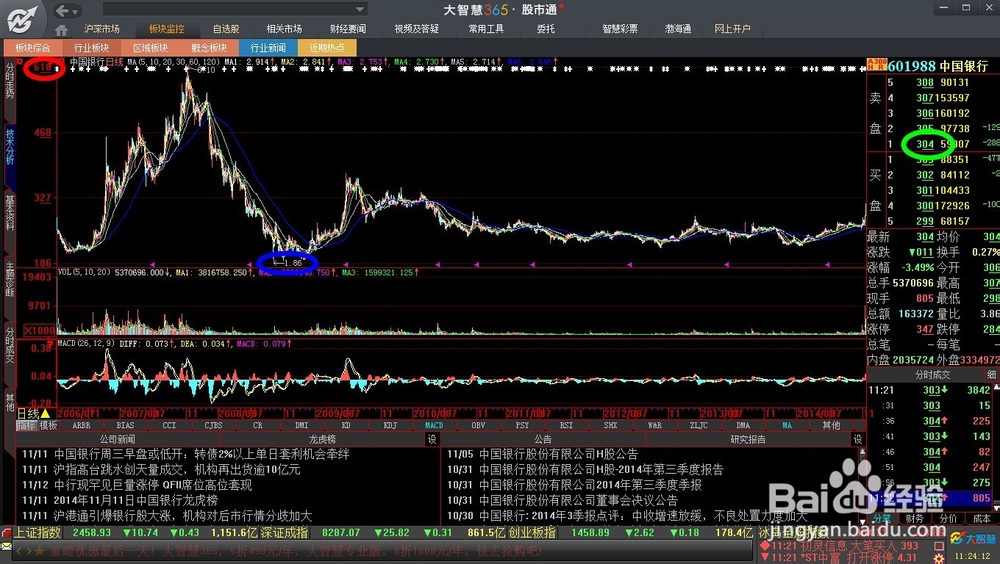Open the 常用工具 menu

tap(486, 29)
